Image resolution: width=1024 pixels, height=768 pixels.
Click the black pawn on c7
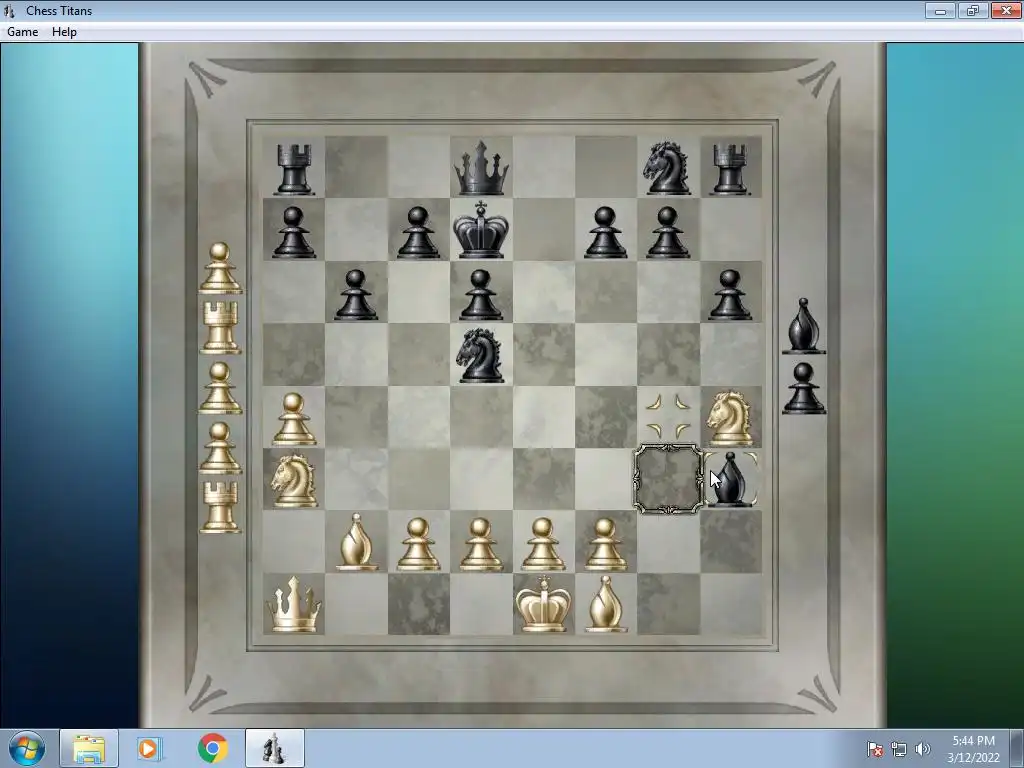point(419,232)
